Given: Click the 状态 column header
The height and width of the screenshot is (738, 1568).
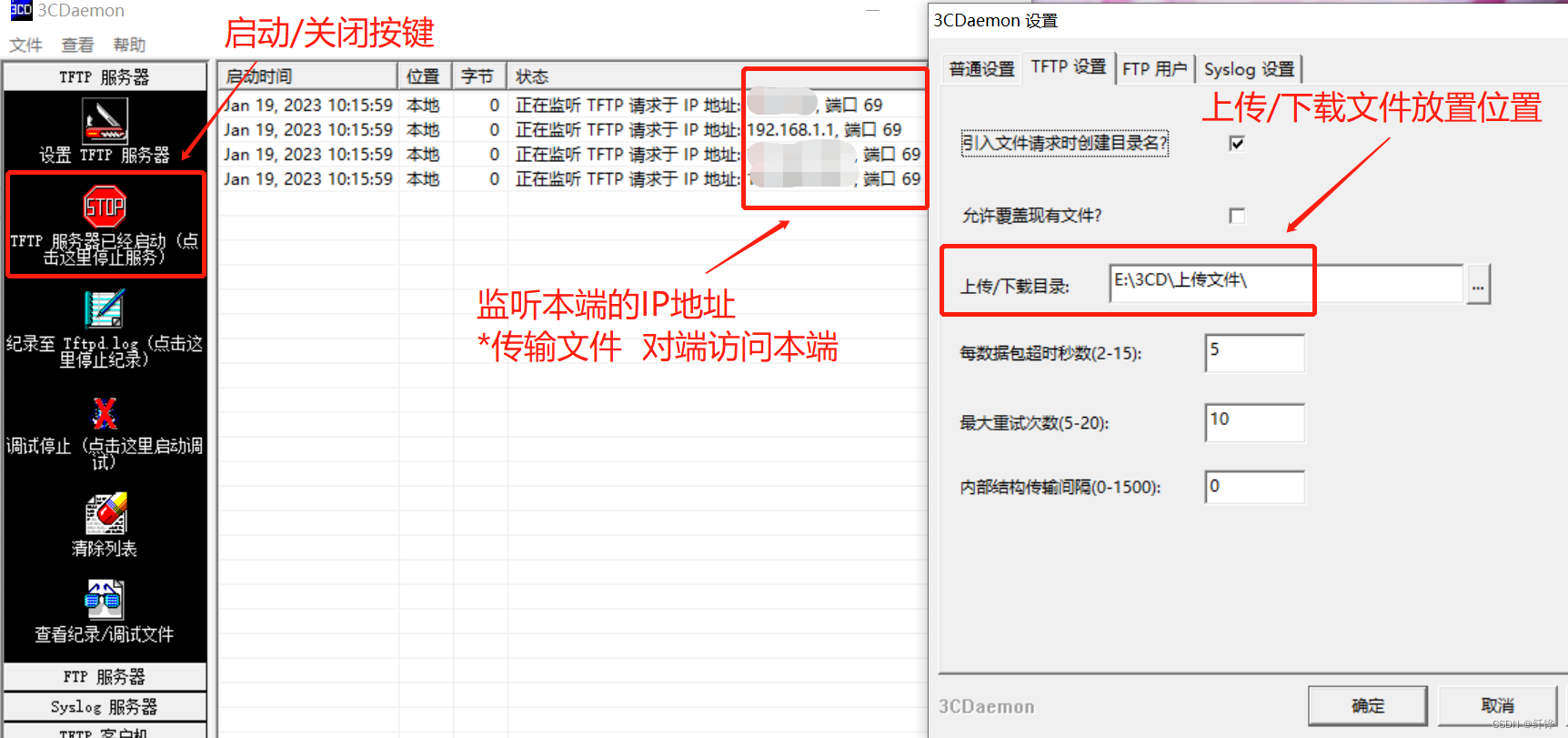Looking at the screenshot, I should 717,76.
